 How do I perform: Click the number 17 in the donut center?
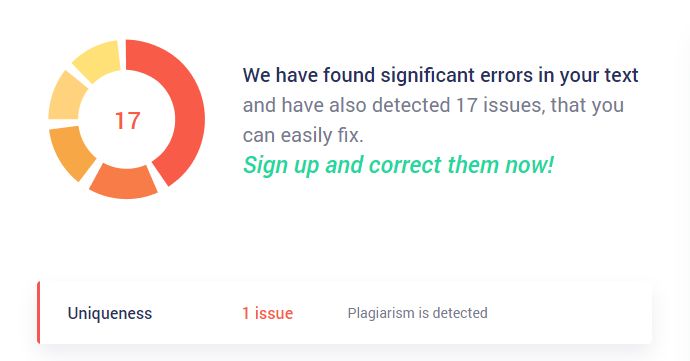point(128,121)
